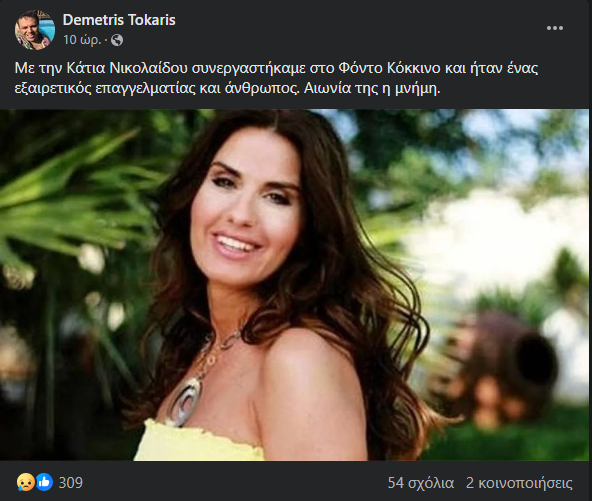Click the words Φόντο Κόκκινο in post

pos(389,68)
